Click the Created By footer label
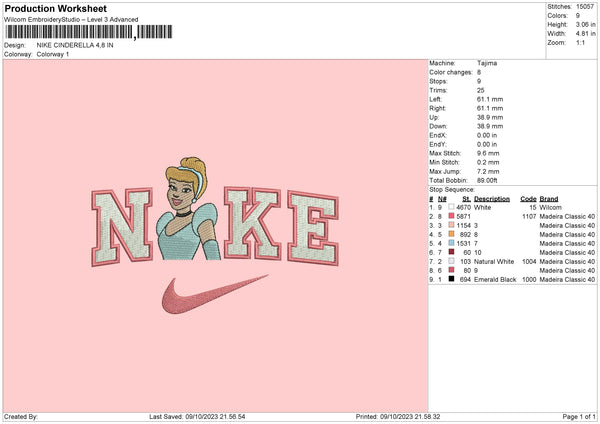 click(x=21, y=416)
